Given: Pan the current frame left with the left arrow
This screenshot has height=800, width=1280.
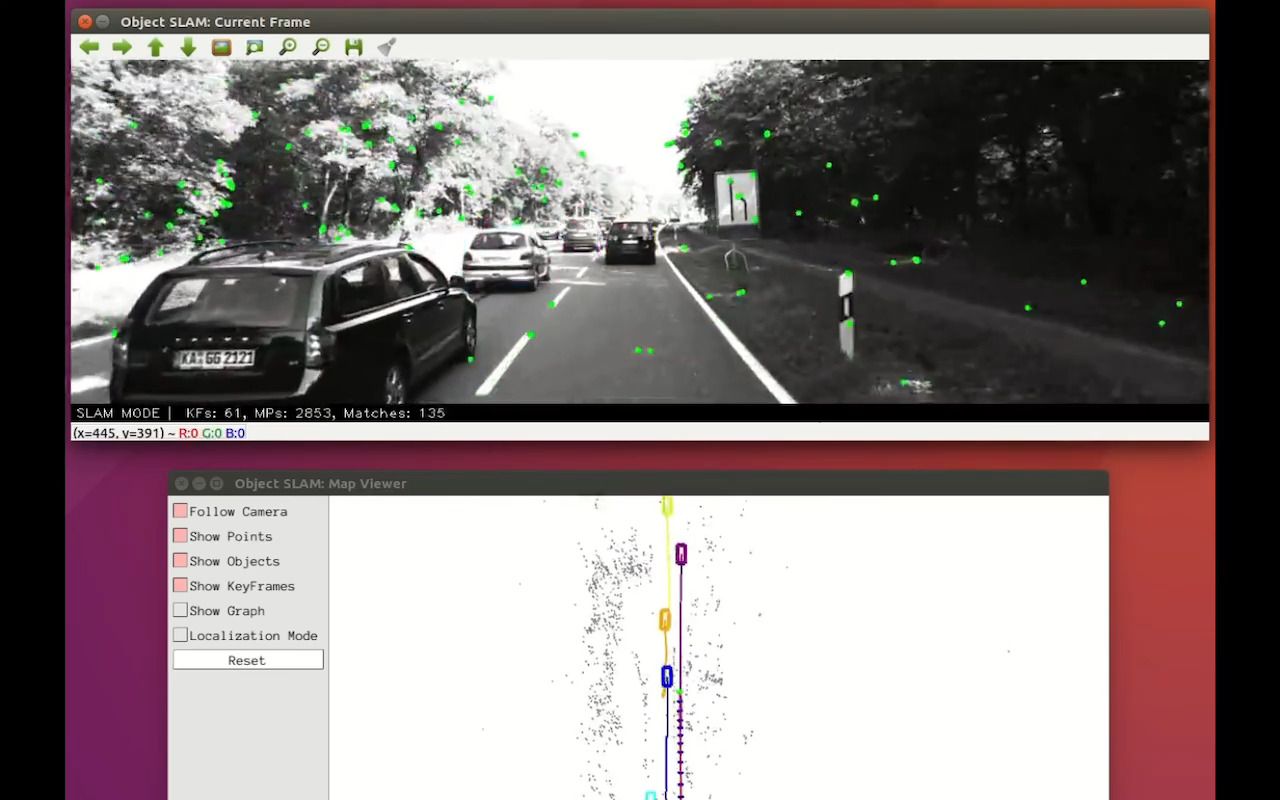Looking at the screenshot, I should pos(89,47).
